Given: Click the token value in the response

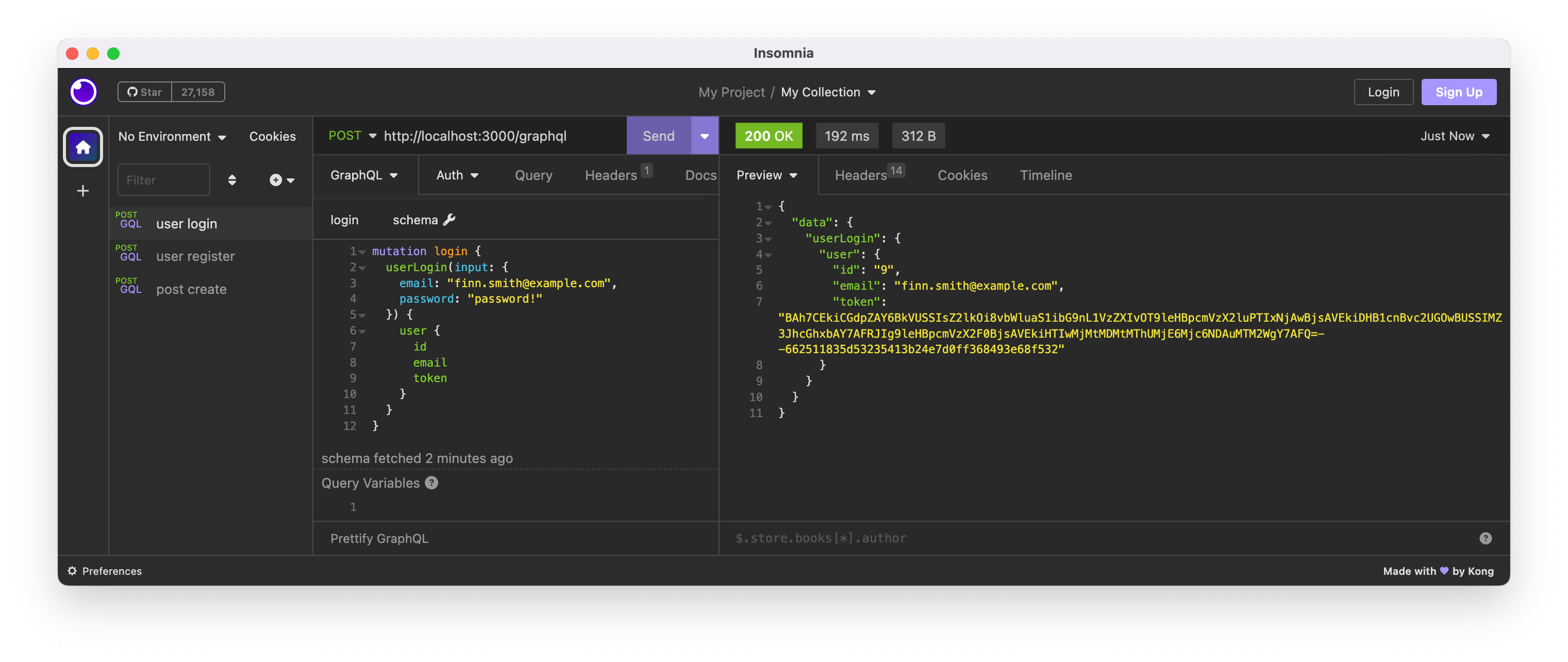Looking at the screenshot, I should click(1140, 334).
